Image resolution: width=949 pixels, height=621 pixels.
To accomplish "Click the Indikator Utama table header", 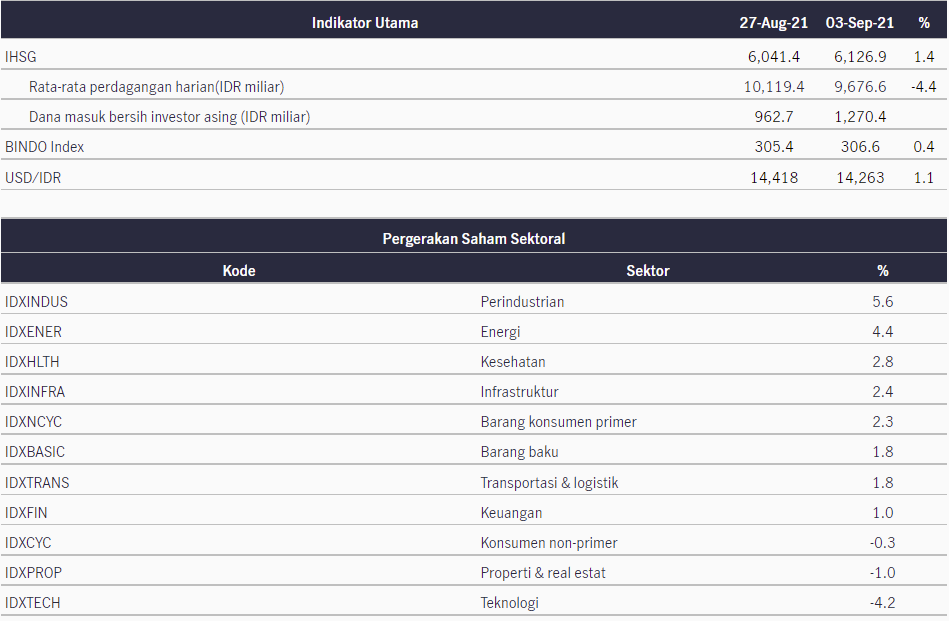I will tap(365, 23).
